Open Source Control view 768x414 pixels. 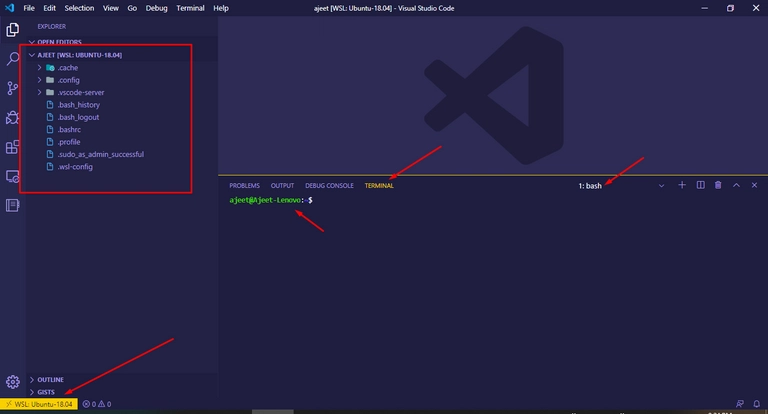coord(12,88)
